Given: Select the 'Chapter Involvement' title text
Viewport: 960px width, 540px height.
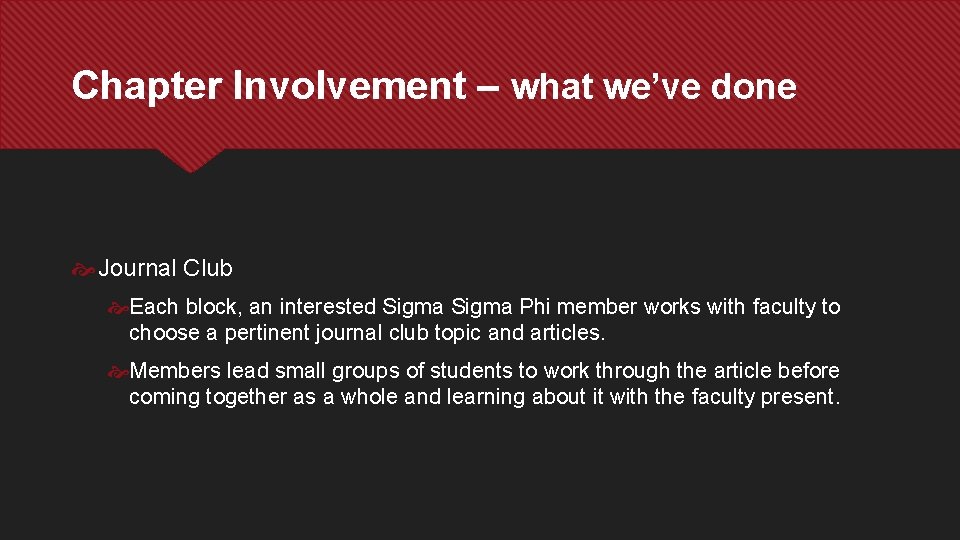Looking at the screenshot, I should pyautogui.click(x=269, y=86).
